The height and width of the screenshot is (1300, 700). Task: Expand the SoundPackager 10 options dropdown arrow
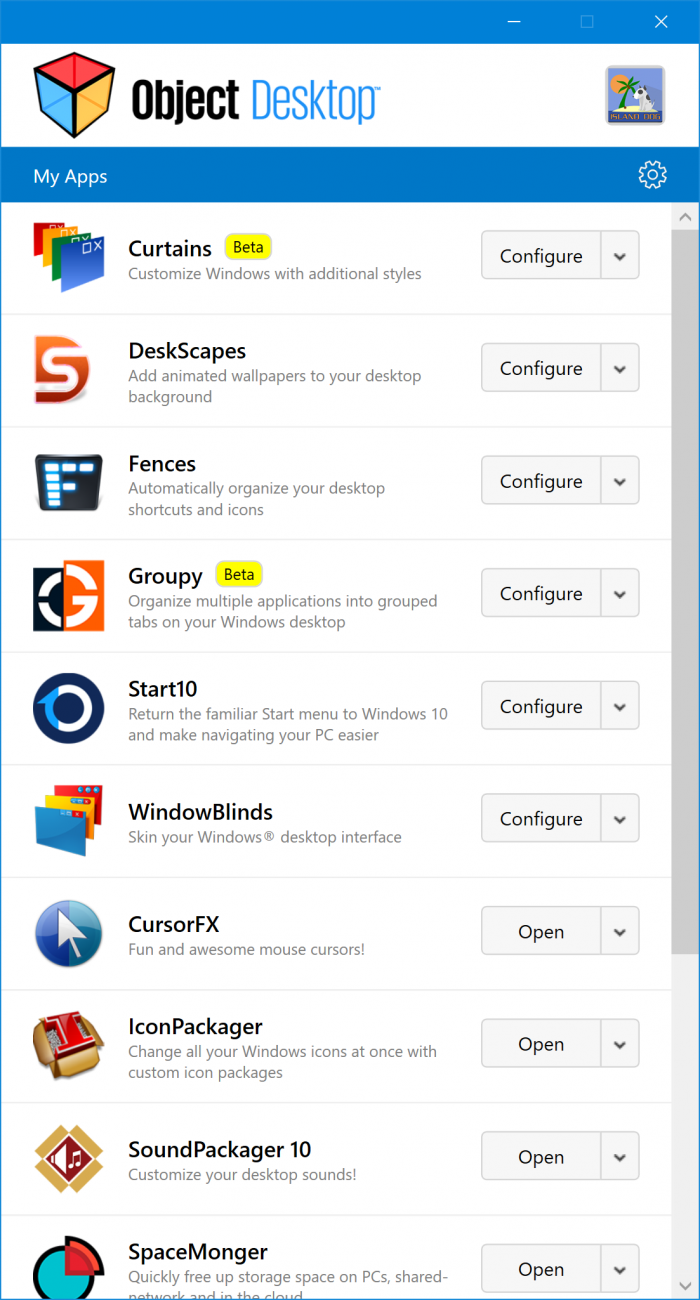click(x=620, y=1156)
